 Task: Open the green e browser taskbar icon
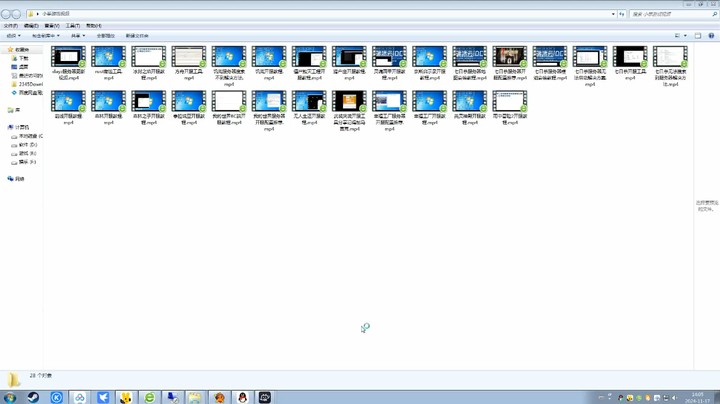pyautogui.click(x=149, y=397)
